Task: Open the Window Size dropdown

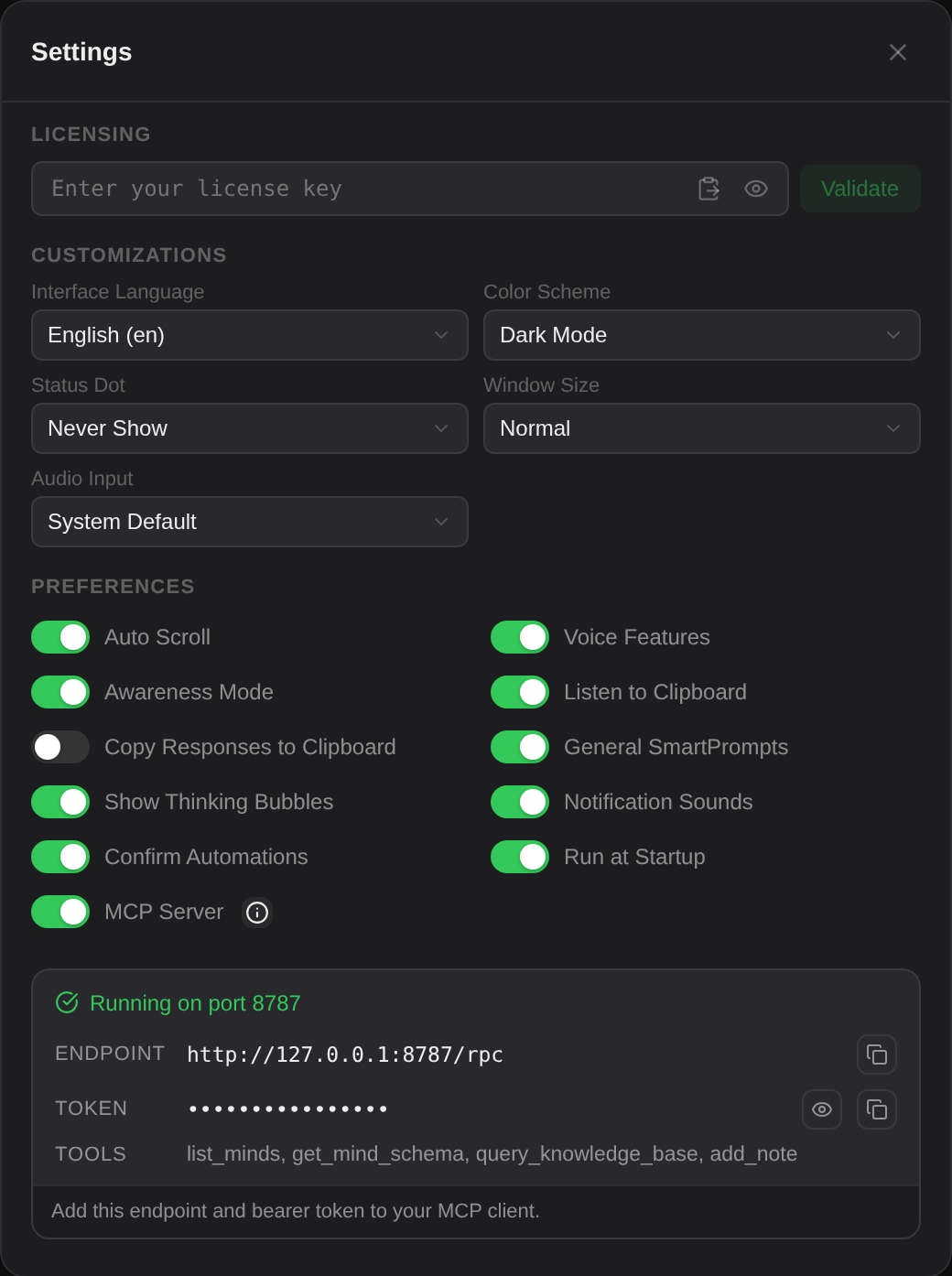Action: 702,428
